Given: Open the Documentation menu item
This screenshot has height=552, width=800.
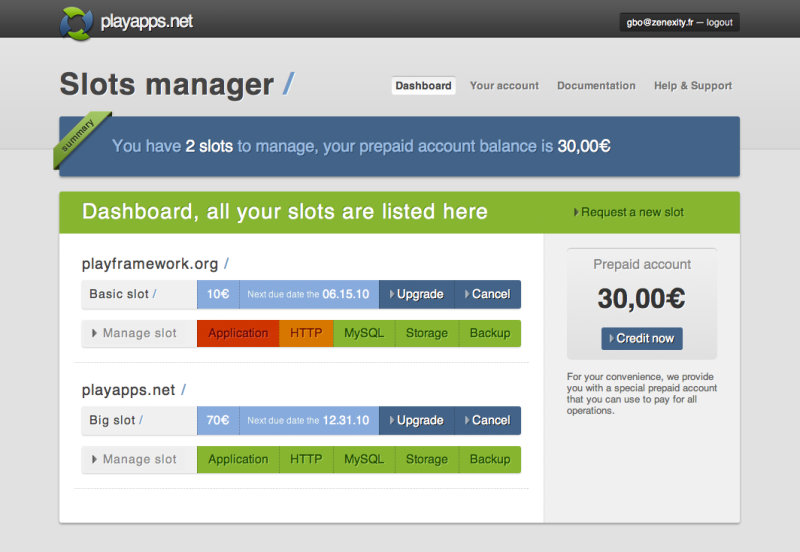Looking at the screenshot, I should 596,86.
